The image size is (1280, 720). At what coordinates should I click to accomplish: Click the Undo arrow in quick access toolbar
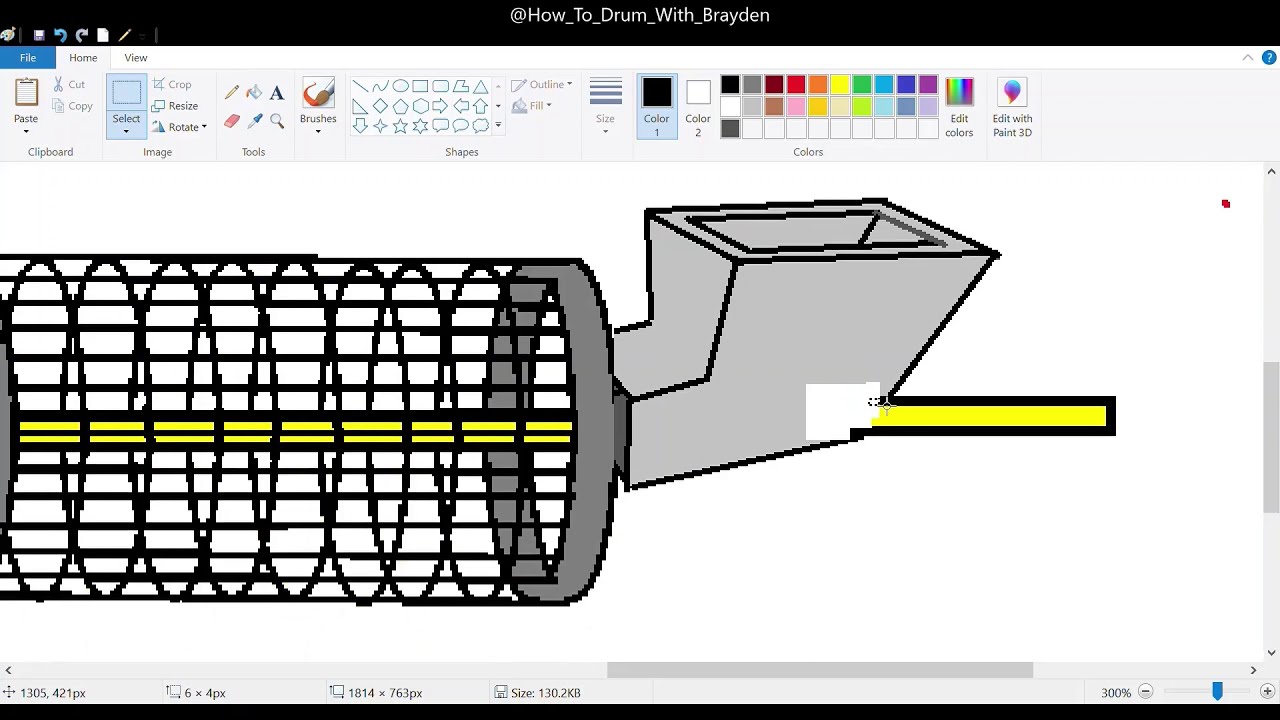tap(60, 35)
